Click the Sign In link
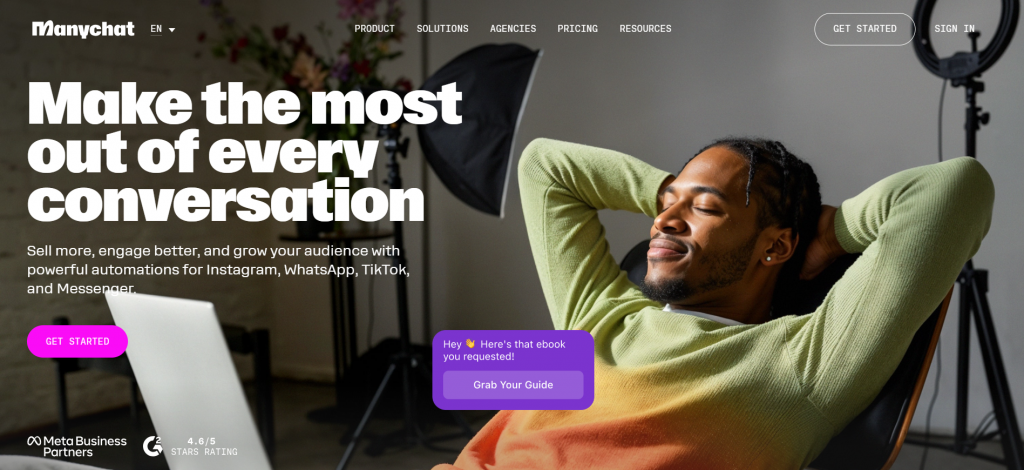Screen dimensions: 1024x470 coord(954,29)
